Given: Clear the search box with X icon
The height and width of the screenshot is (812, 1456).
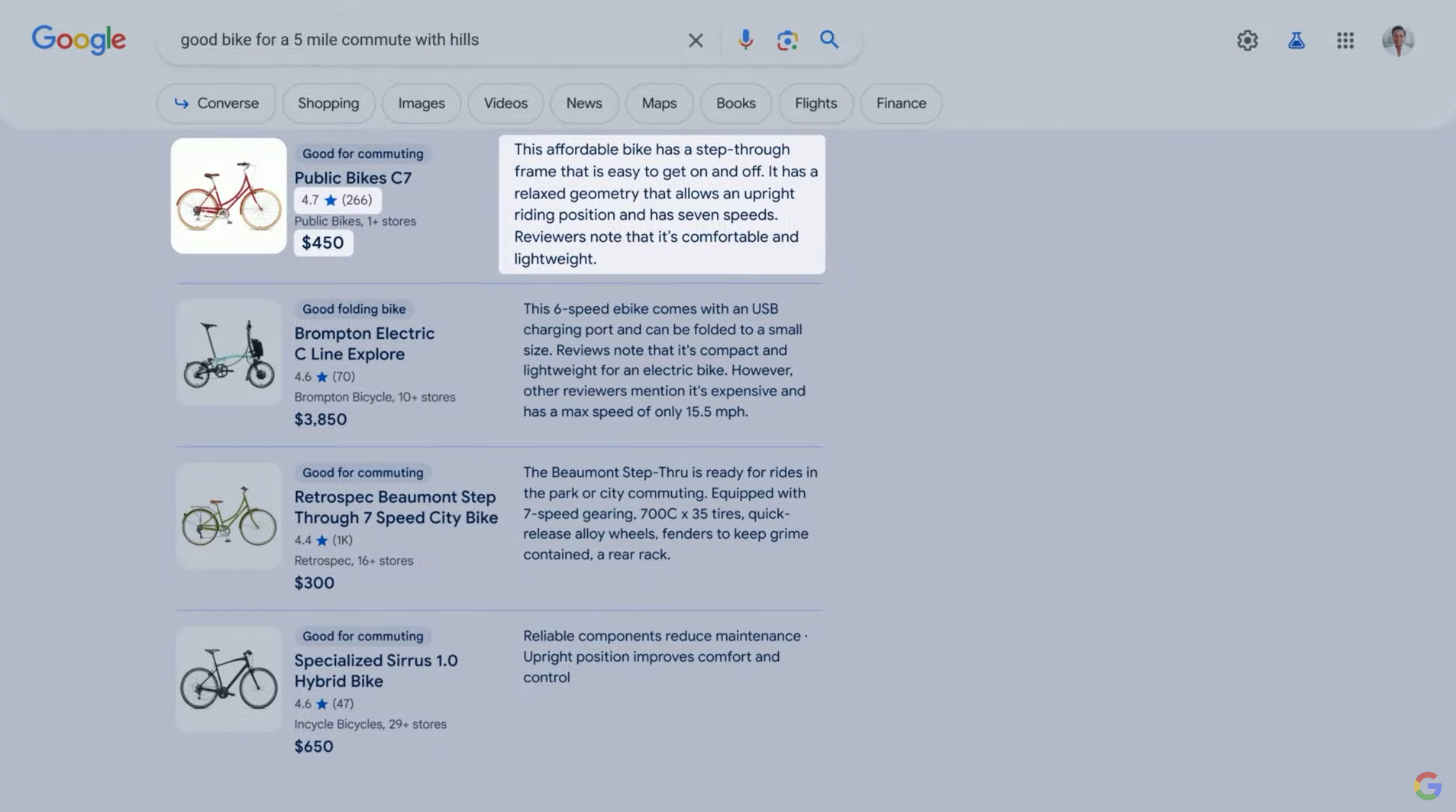Looking at the screenshot, I should [x=695, y=40].
